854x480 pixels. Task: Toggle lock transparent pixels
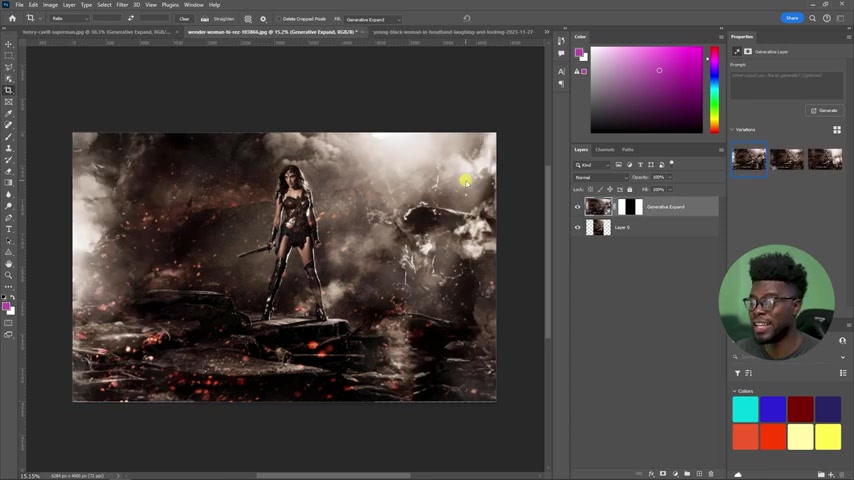pos(590,190)
